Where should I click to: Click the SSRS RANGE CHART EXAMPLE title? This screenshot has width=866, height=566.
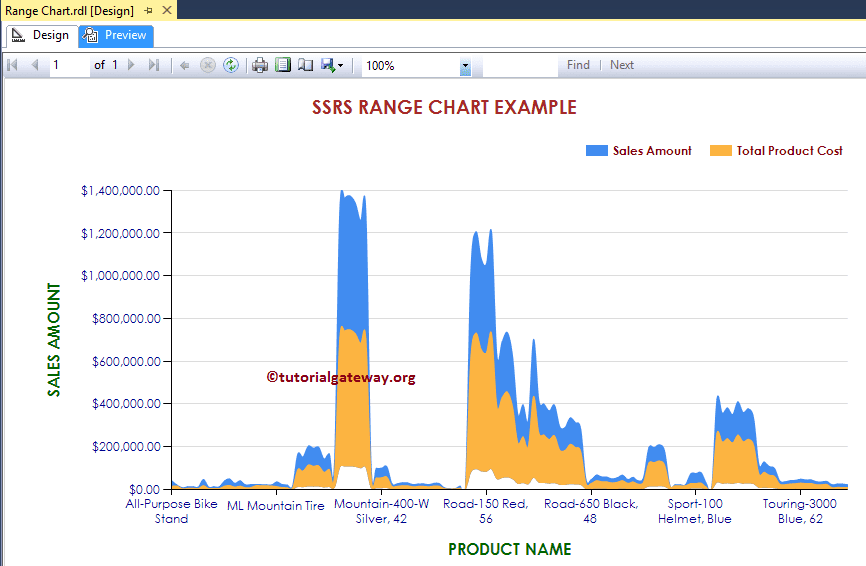click(444, 107)
